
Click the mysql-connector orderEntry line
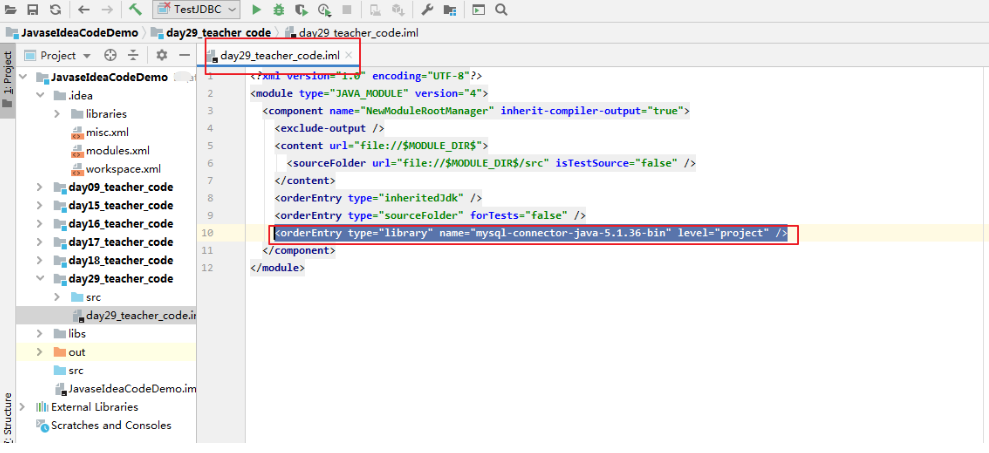(x=531, y=233)
